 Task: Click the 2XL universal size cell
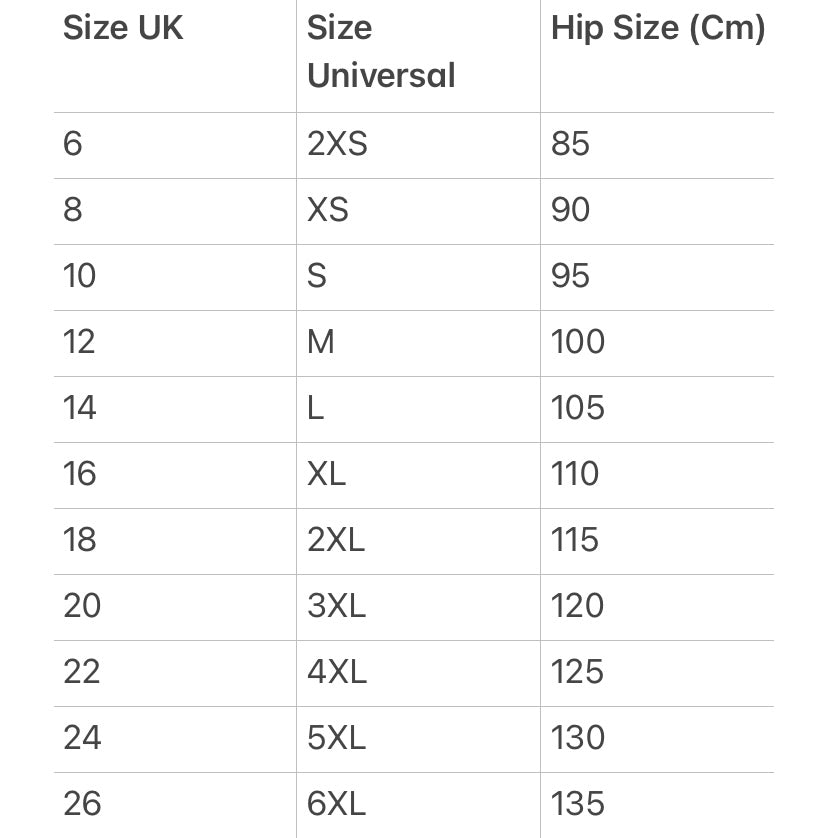pyautogui.click(x=336, y=540)
